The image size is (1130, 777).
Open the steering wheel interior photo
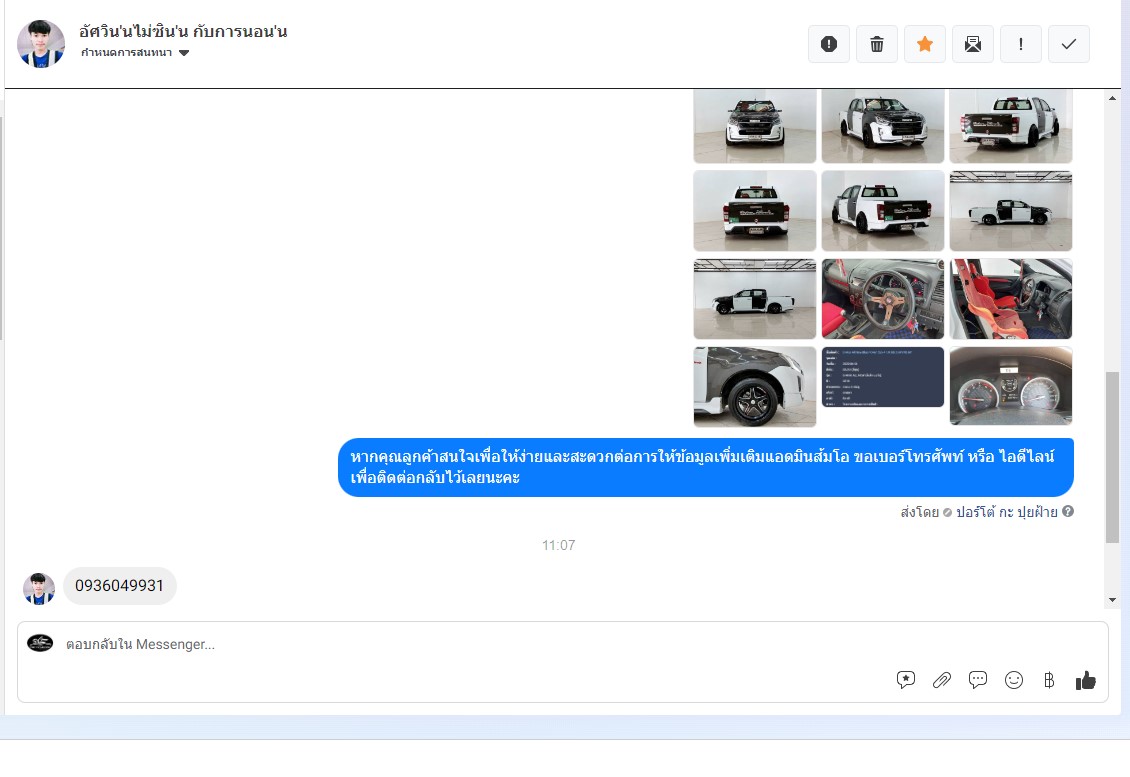point(882,299)
